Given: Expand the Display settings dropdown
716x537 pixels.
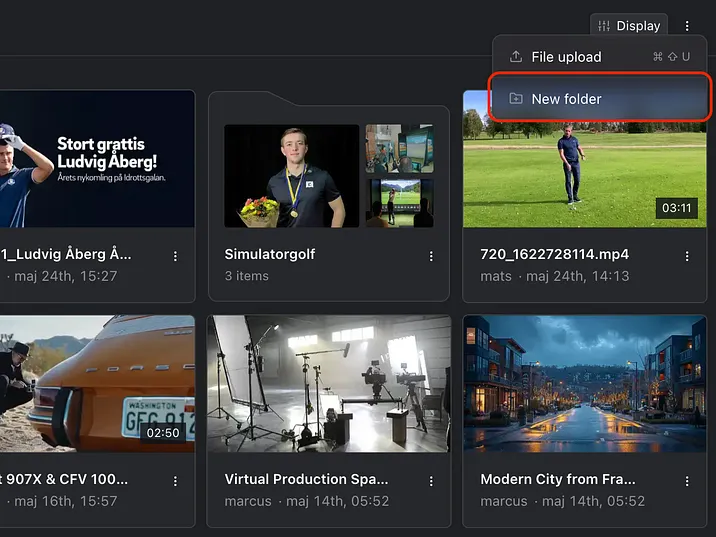Looking at the screenshot, I should 629,26.
